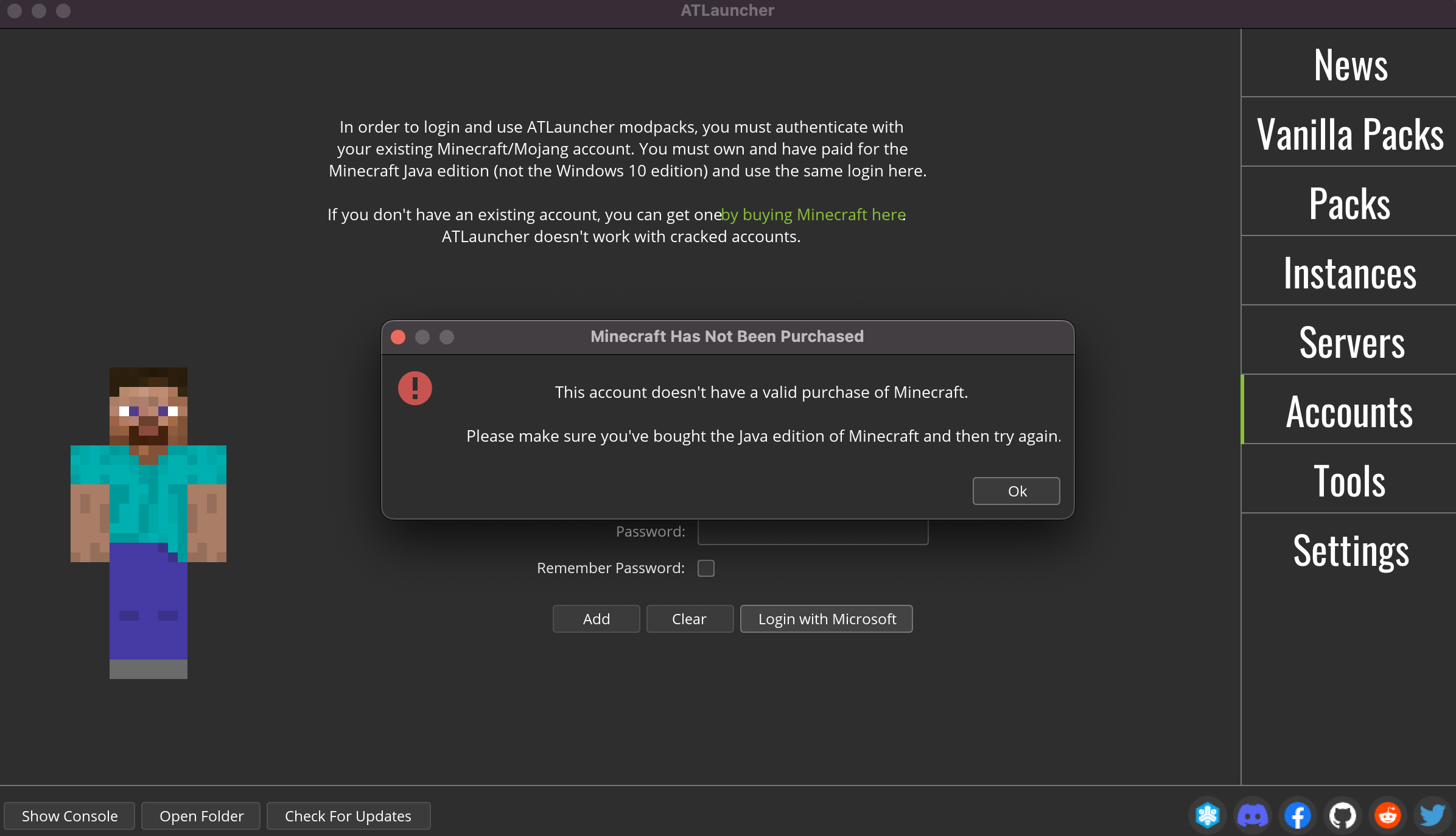The image size is (1456, 836).
Task: Dismiss the dialog with Ok
Action: [1017, 491]
